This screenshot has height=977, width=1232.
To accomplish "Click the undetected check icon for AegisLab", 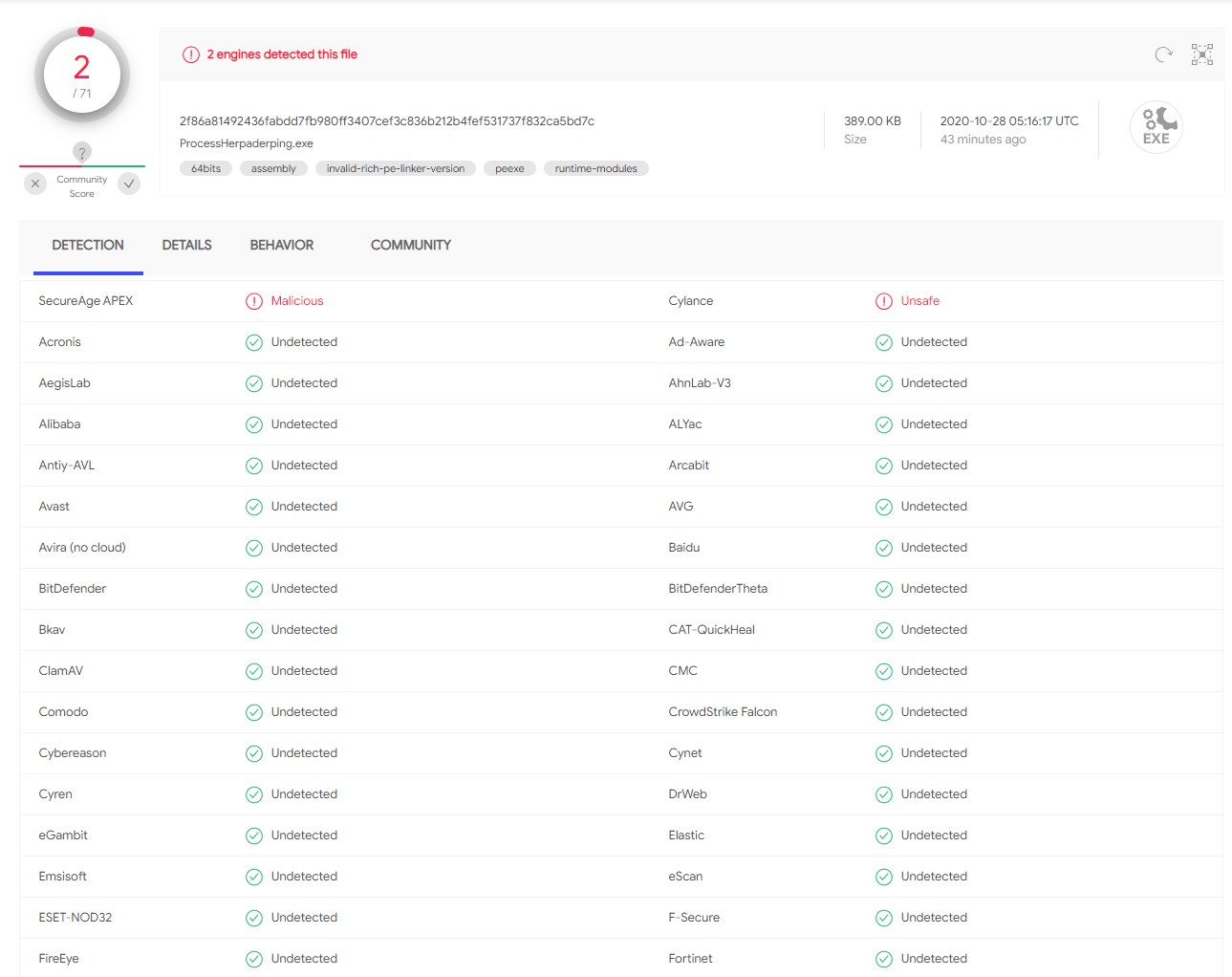I will pos(254,383).
